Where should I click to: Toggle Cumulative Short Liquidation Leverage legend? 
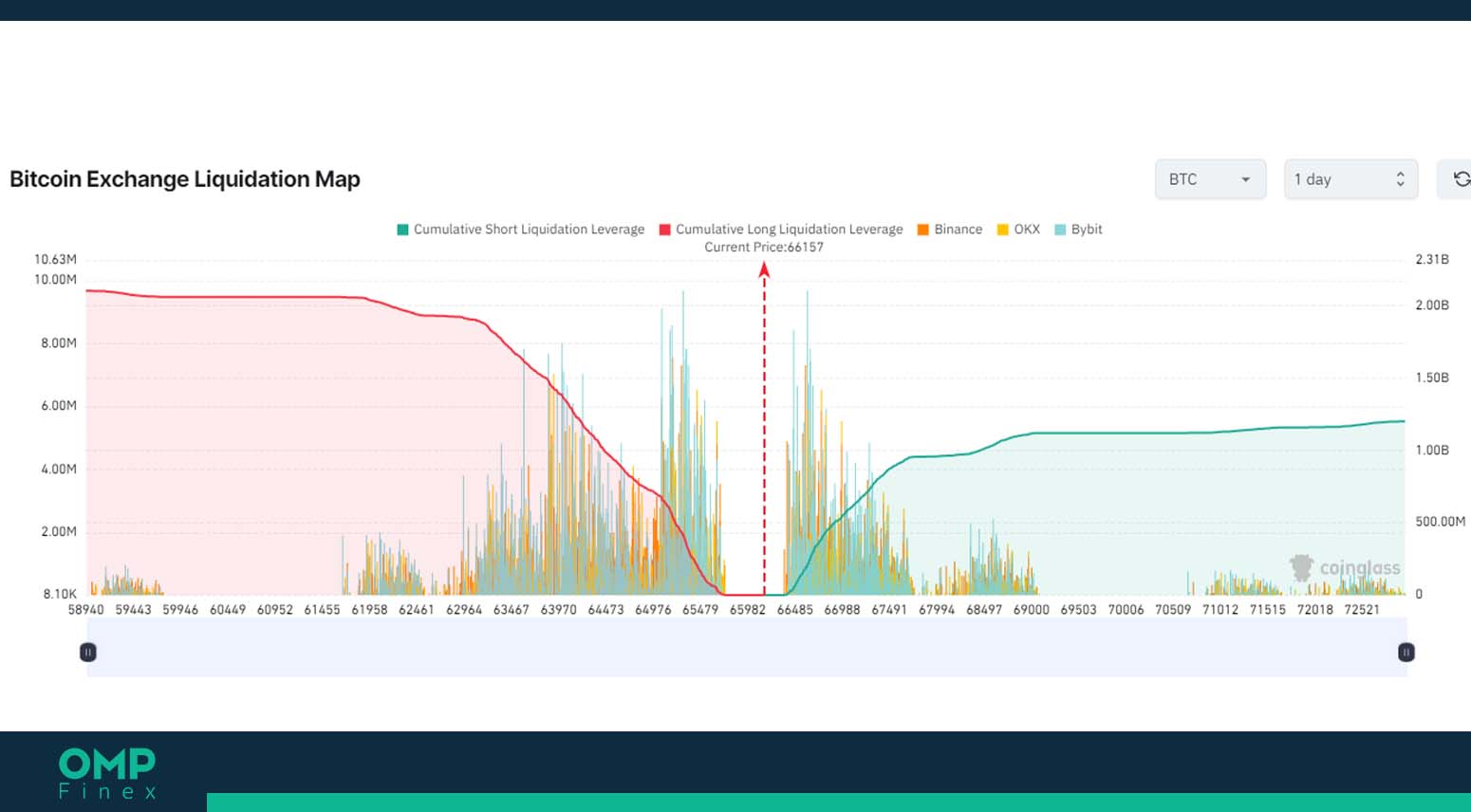pyautogui.click(x=520, y=230)
